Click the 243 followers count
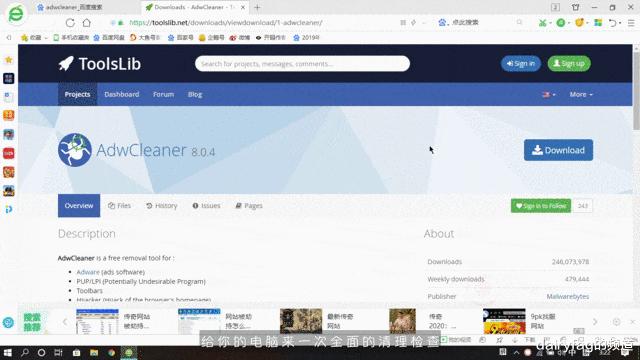 tap(582, 206)
